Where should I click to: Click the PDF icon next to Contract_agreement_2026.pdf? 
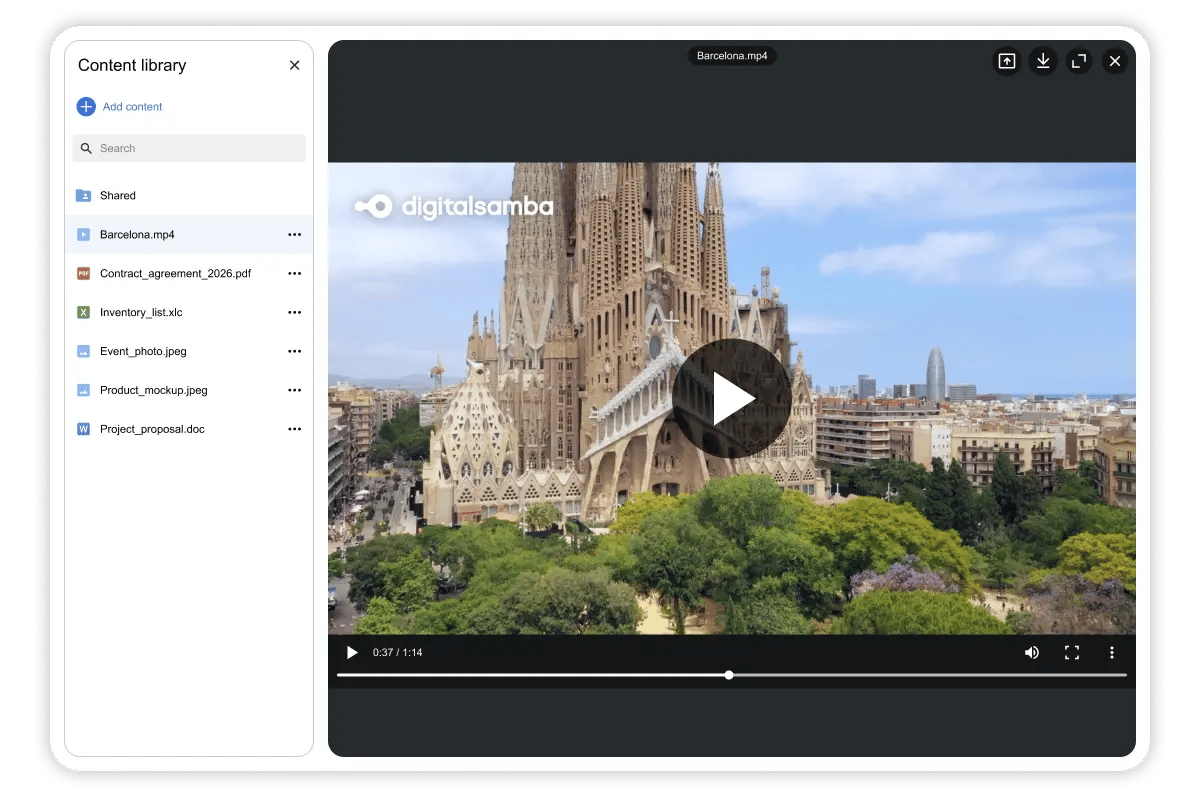click(x=85, y=273)
